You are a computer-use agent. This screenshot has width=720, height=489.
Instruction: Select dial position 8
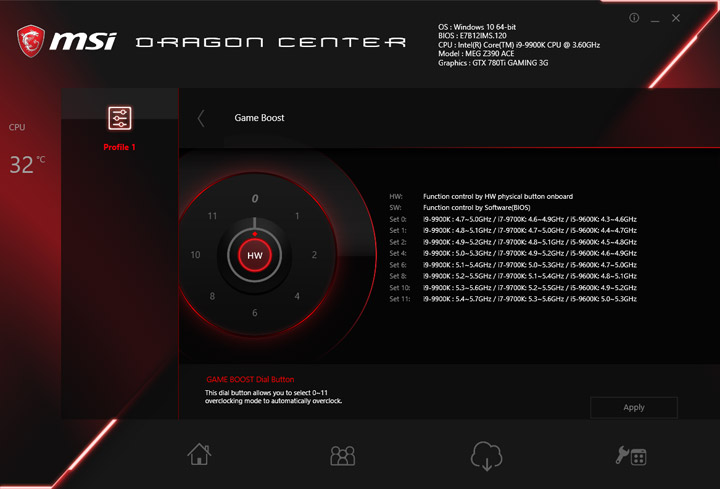pyautogui.click(x=212, y=296)
